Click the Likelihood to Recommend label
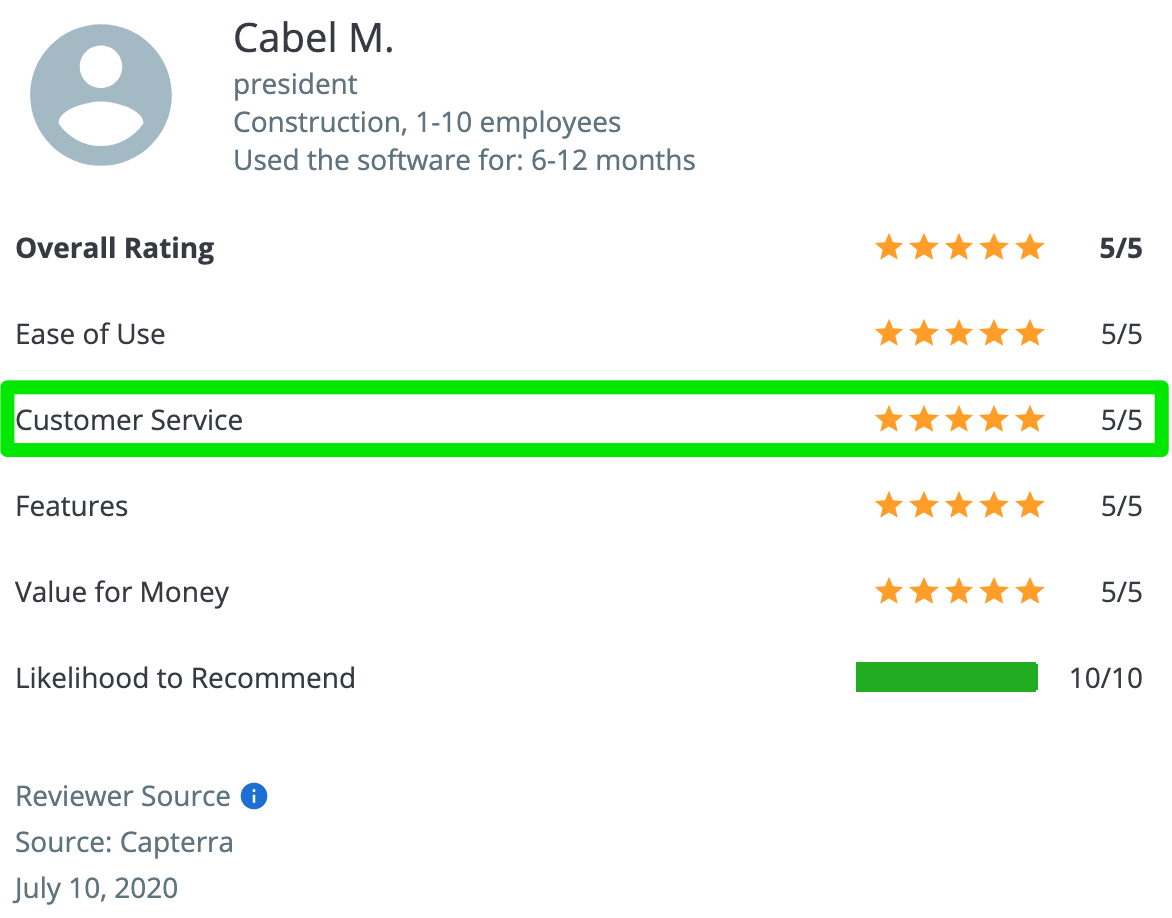Screen dimensions: 1172x918 (x=185, y=678)
